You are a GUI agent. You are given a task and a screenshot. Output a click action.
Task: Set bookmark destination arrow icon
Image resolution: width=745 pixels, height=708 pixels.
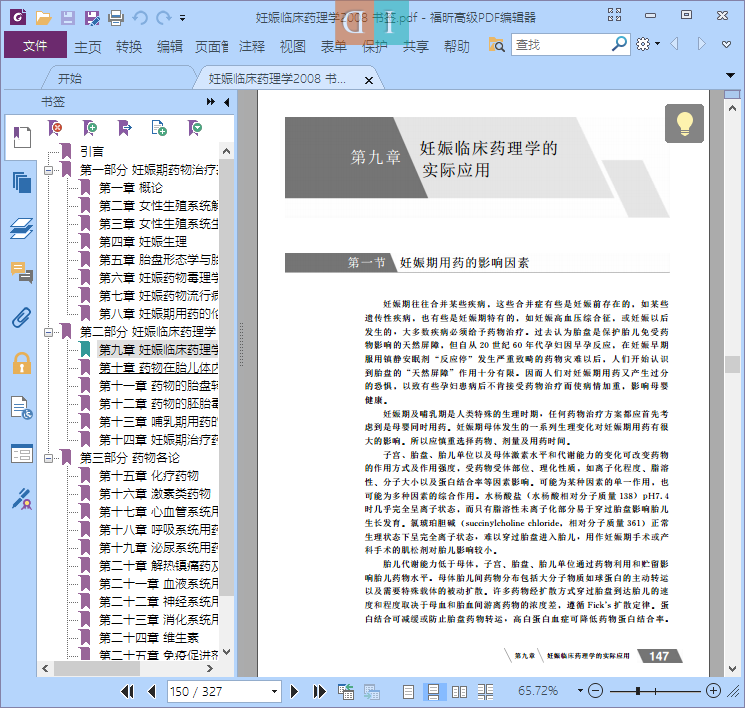(x=124, y=128)
